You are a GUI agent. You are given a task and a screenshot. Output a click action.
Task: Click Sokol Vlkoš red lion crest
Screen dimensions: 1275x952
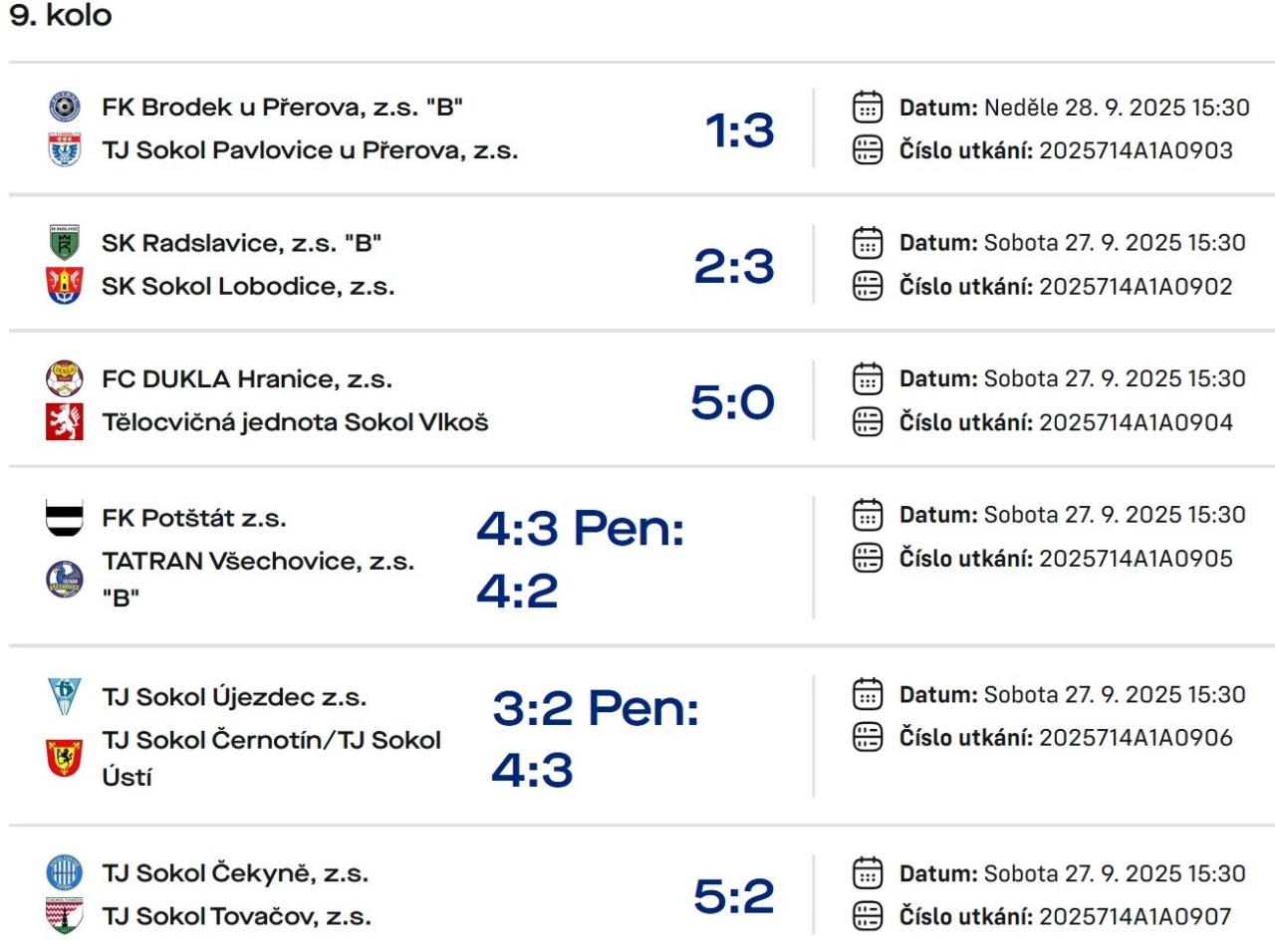(x=65, y=422)
